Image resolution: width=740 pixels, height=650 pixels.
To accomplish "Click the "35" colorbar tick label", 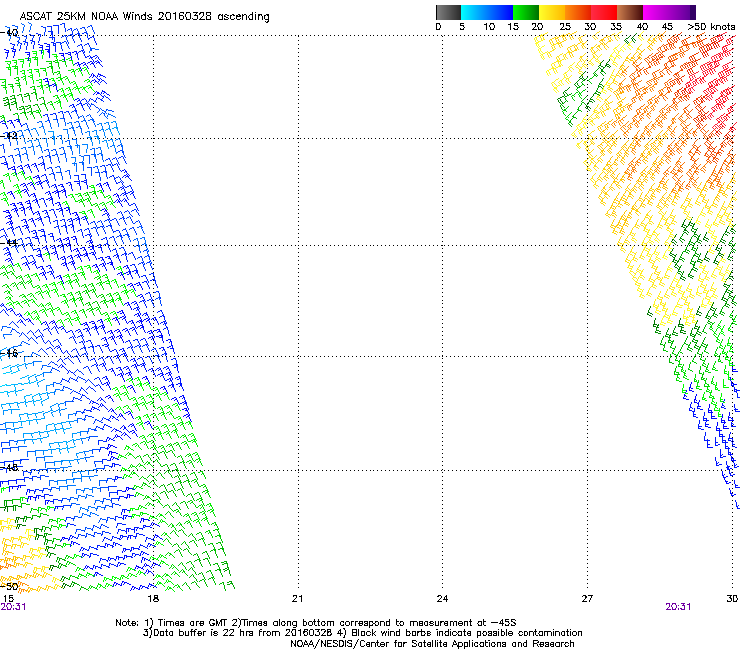I will pyautogui.click(x=616, y=27).
